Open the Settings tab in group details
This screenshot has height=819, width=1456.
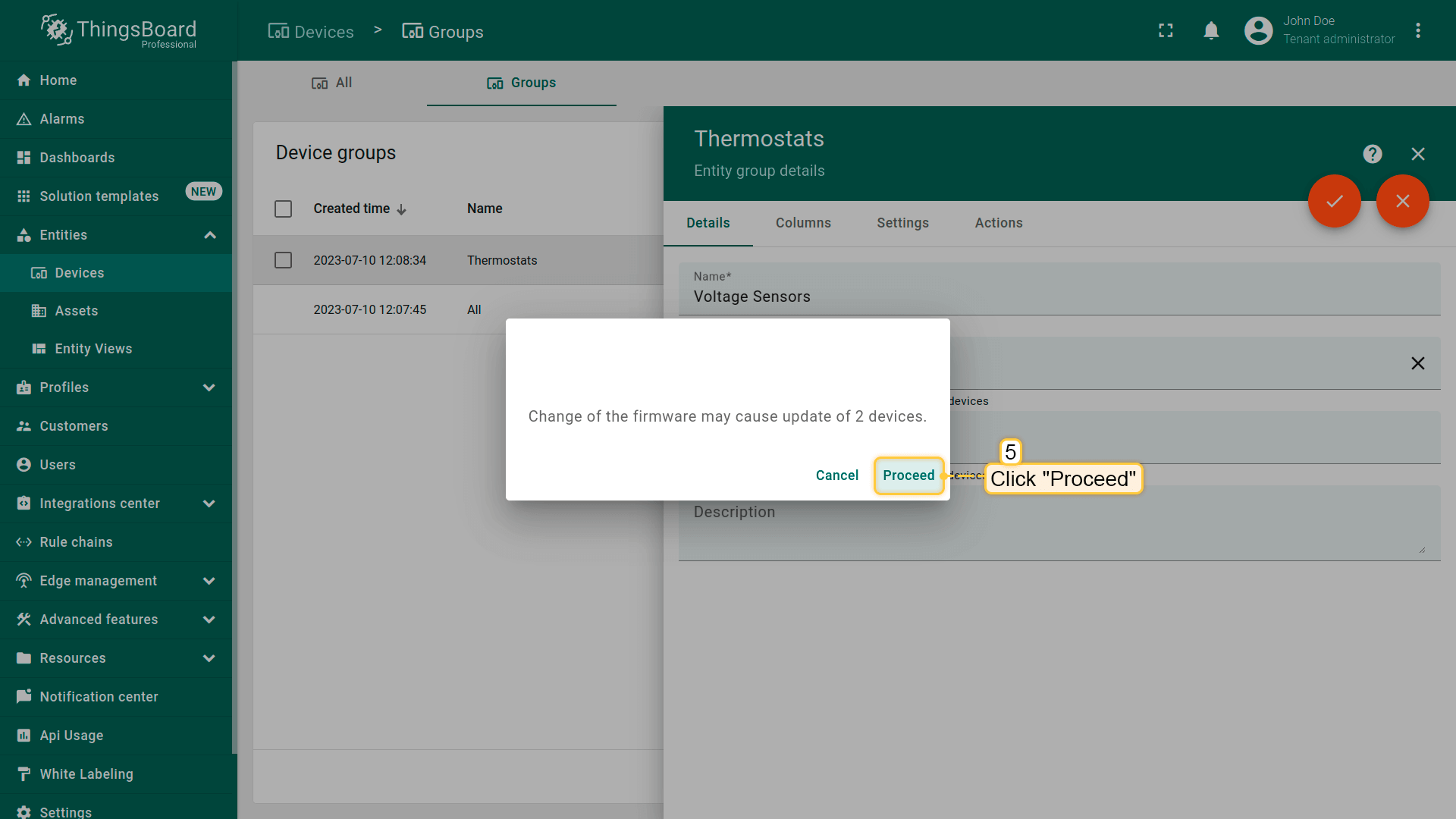[902, 223]
